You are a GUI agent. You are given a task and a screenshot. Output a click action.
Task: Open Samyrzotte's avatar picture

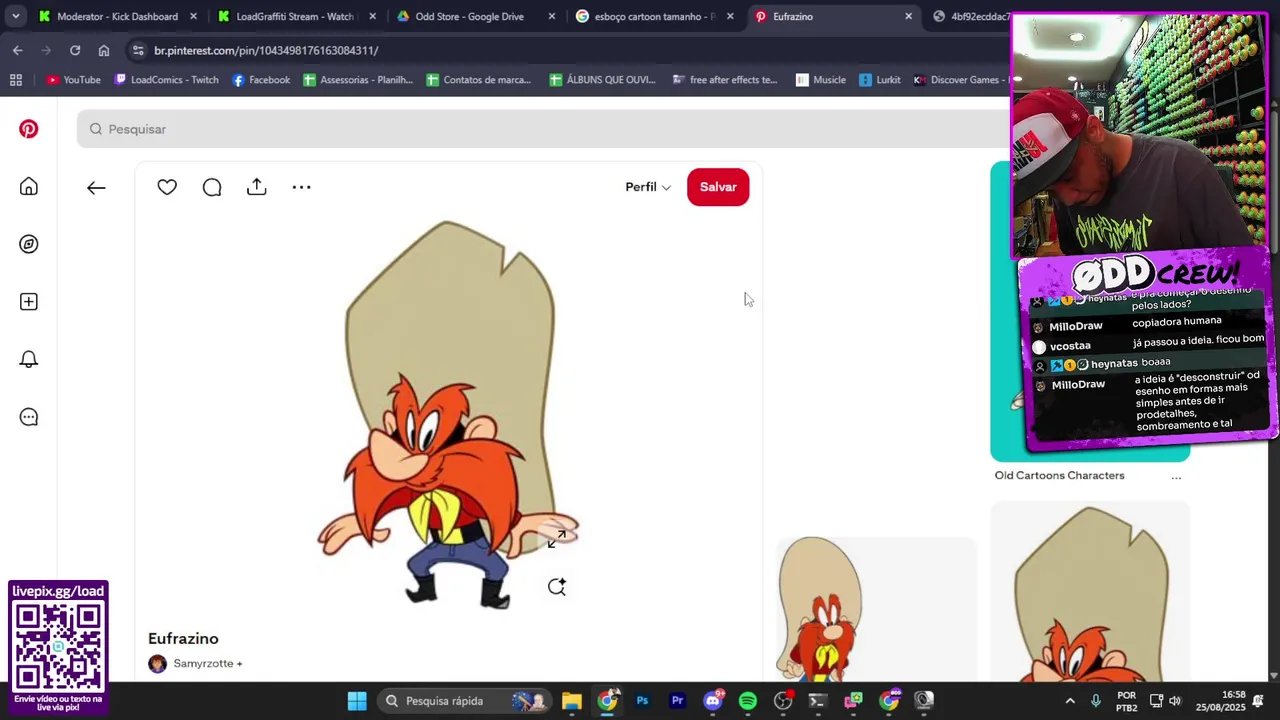pyautogui.click(x=158, y=664)
